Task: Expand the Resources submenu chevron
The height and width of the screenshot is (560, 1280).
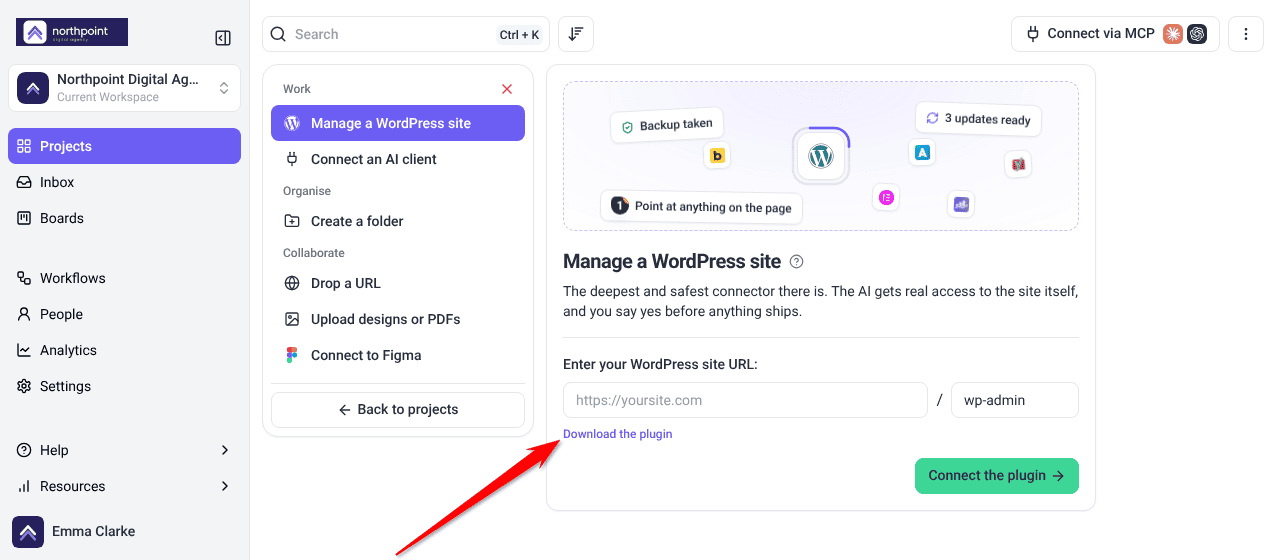Action: 225,486
